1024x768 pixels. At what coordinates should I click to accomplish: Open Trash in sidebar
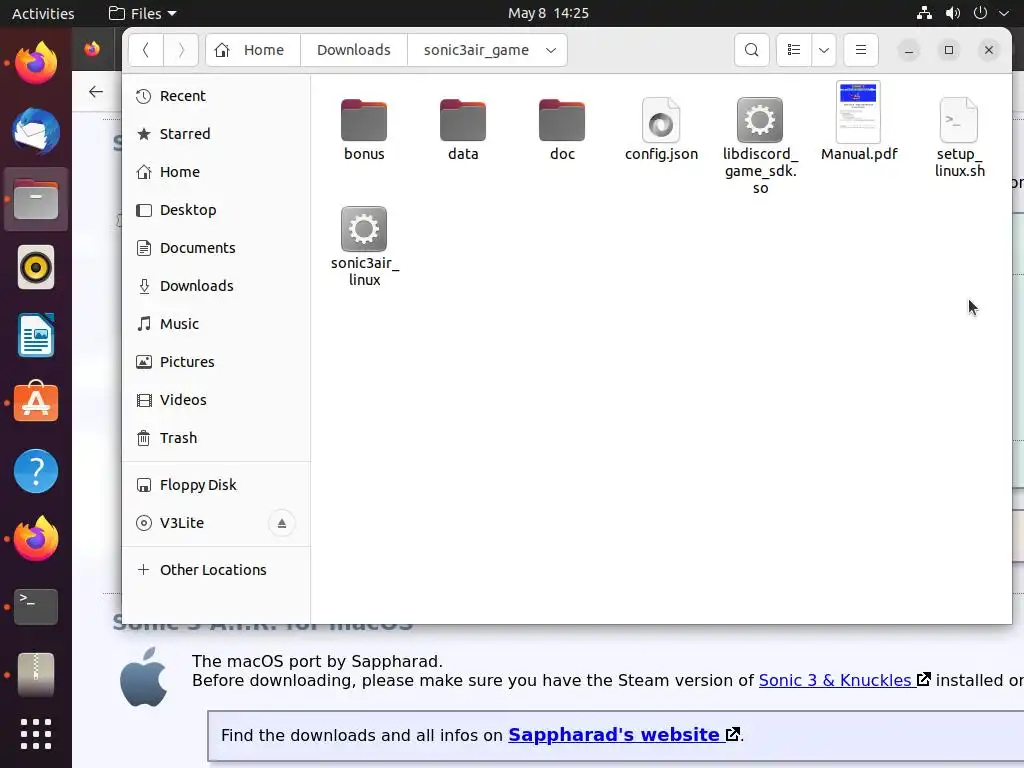[x=216, y=438]
